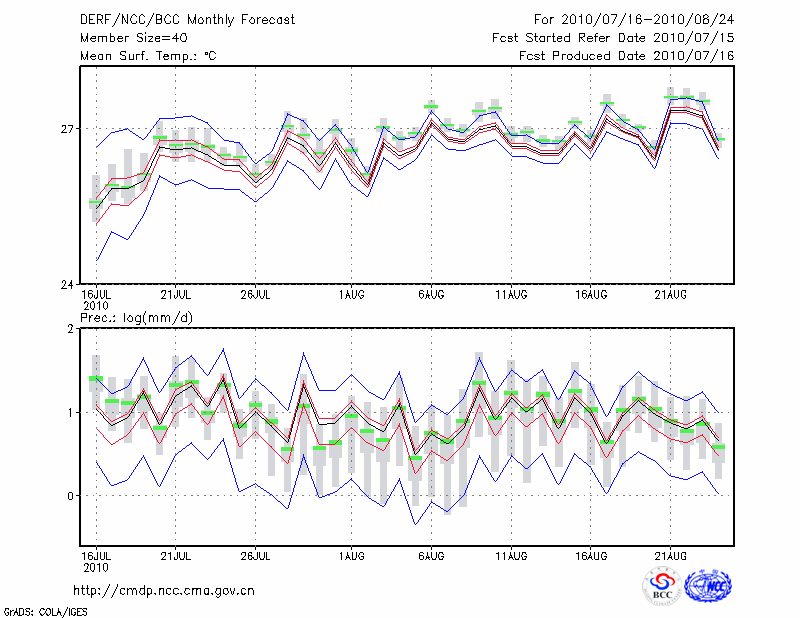Click the Mean Surf. Temp. heading

click(x=148, y=56)
